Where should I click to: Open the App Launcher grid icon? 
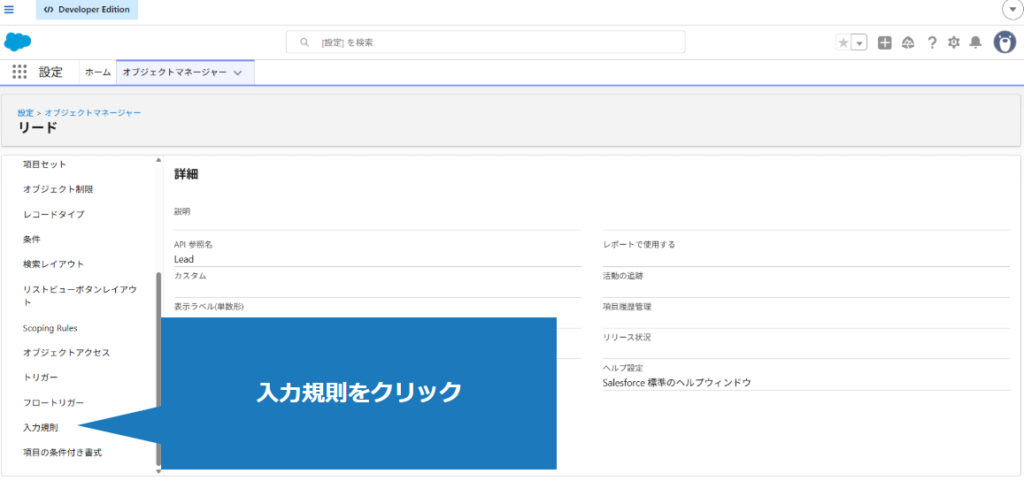(19, 72)
